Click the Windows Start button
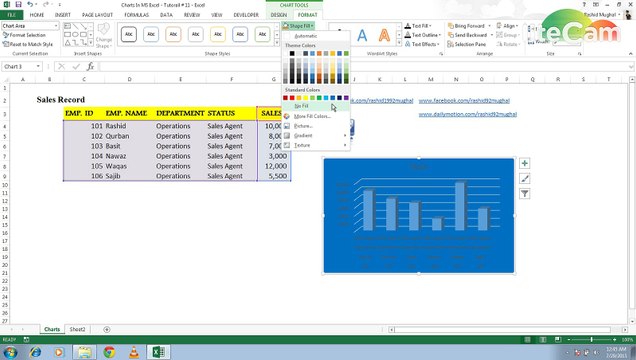636x360 pixels. click(x=10, y=352)
